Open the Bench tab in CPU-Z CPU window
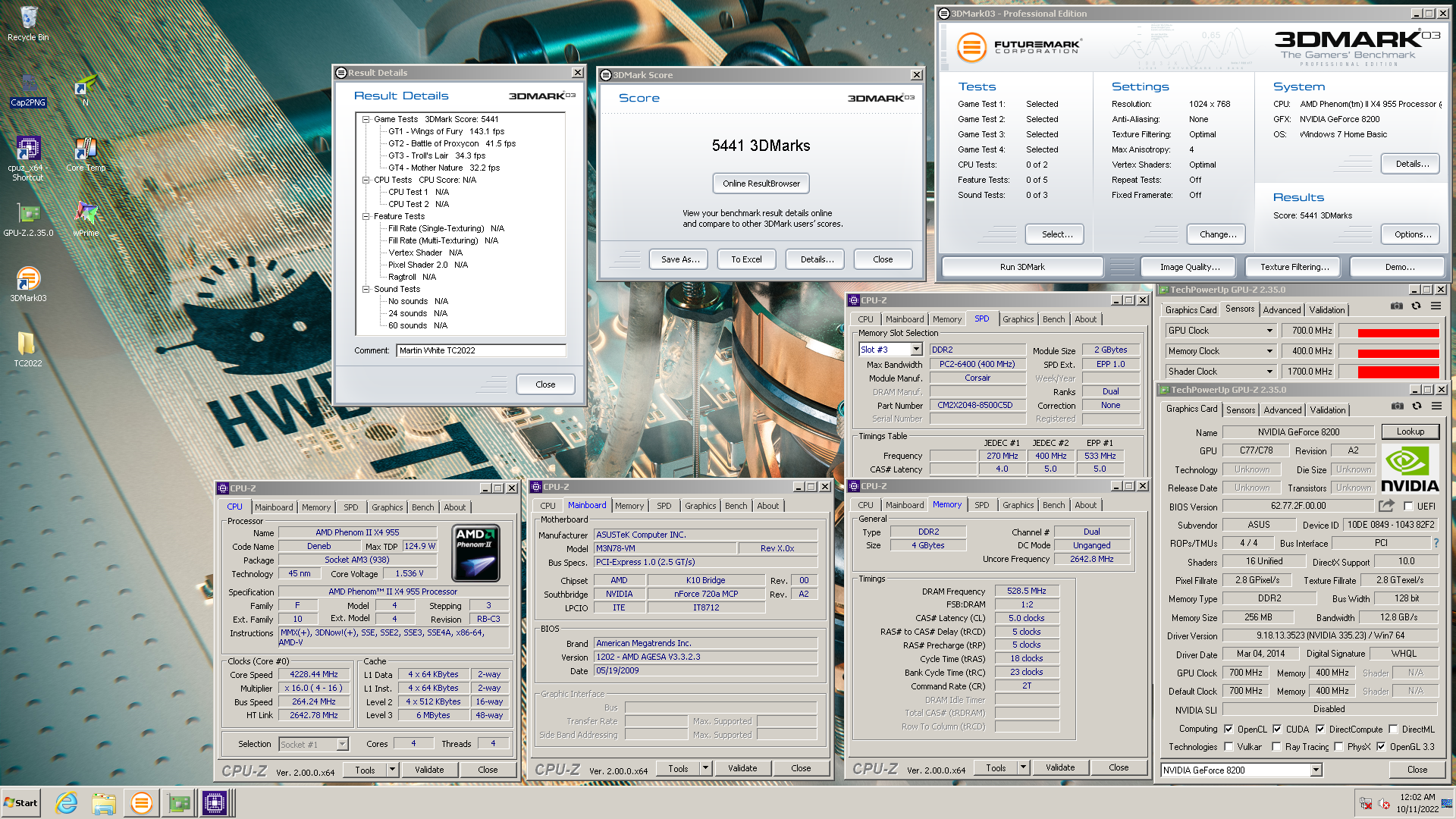Image resolution: width=1456 pixels, height=819 pixels. point(423,507)
